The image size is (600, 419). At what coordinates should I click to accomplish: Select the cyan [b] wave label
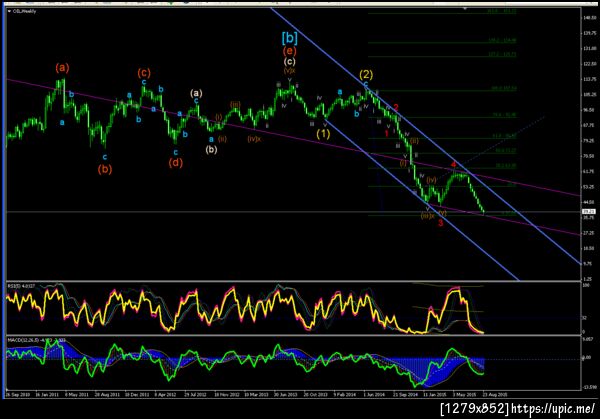click(290, 38)
